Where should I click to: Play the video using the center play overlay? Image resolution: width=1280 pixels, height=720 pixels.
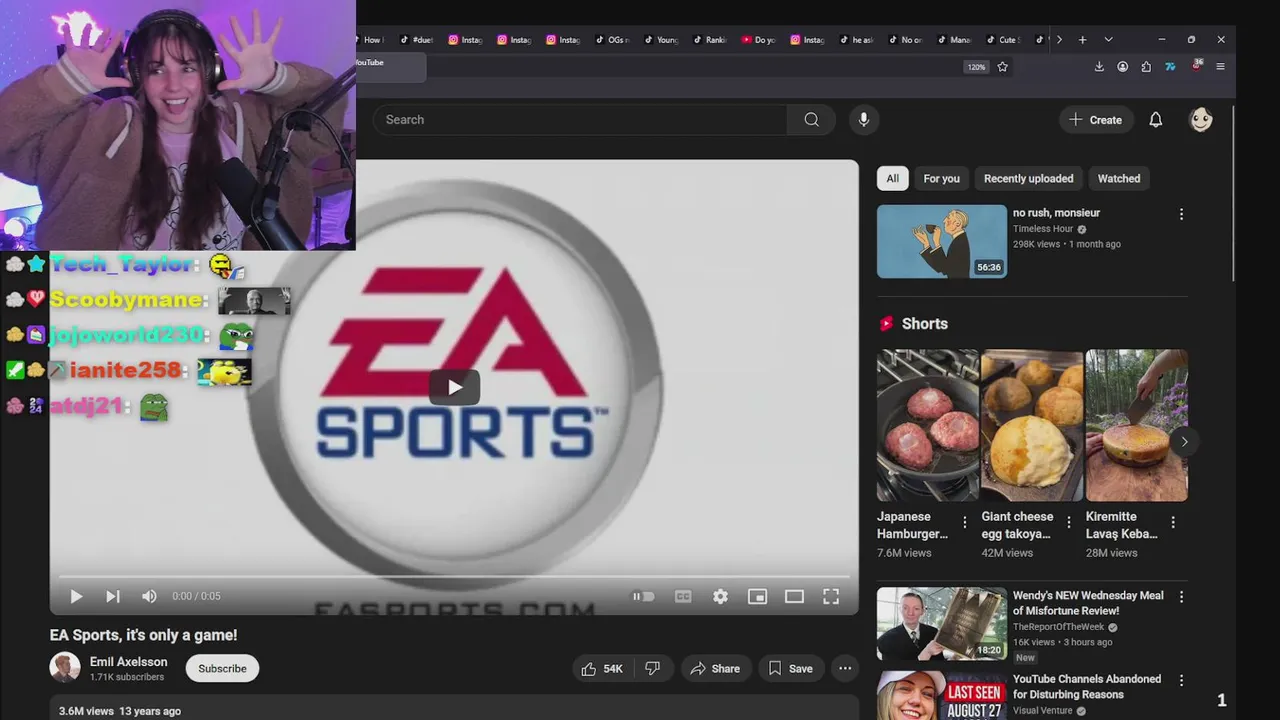pyautogui.click(x=454, y=387)
